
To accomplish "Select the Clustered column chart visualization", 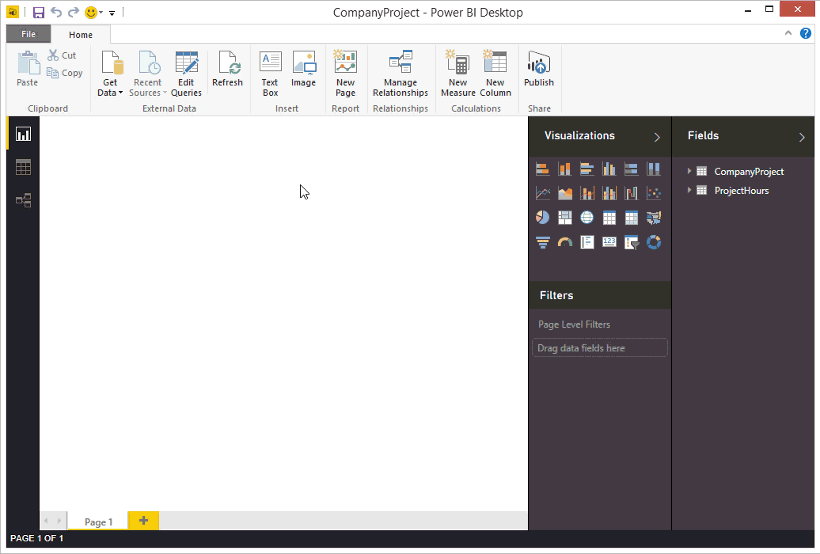I will pyautogui.click(x=609, y=169).
